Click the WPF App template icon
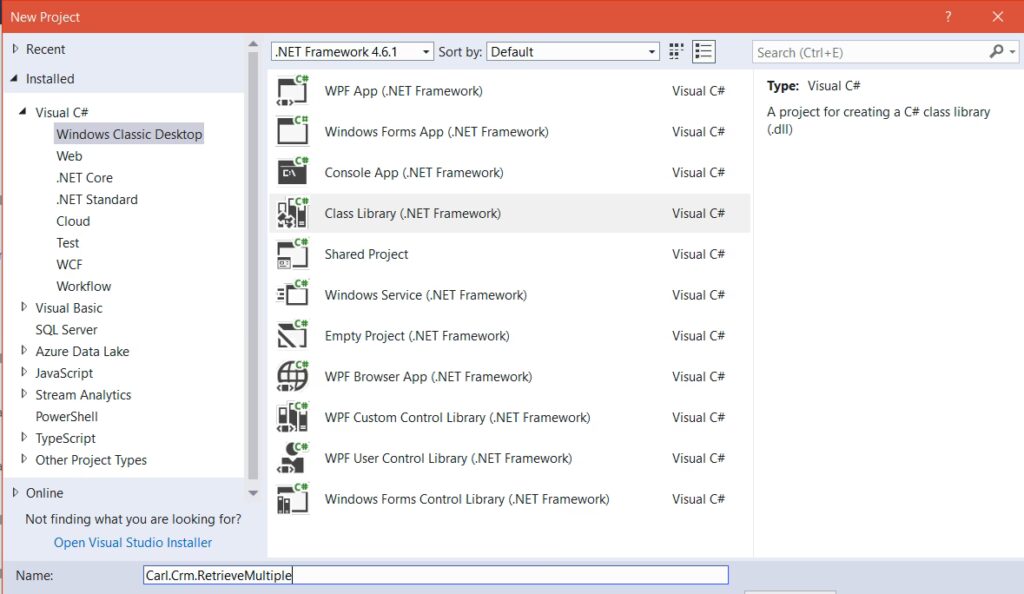1024x594 pixels. pos(292,91)
